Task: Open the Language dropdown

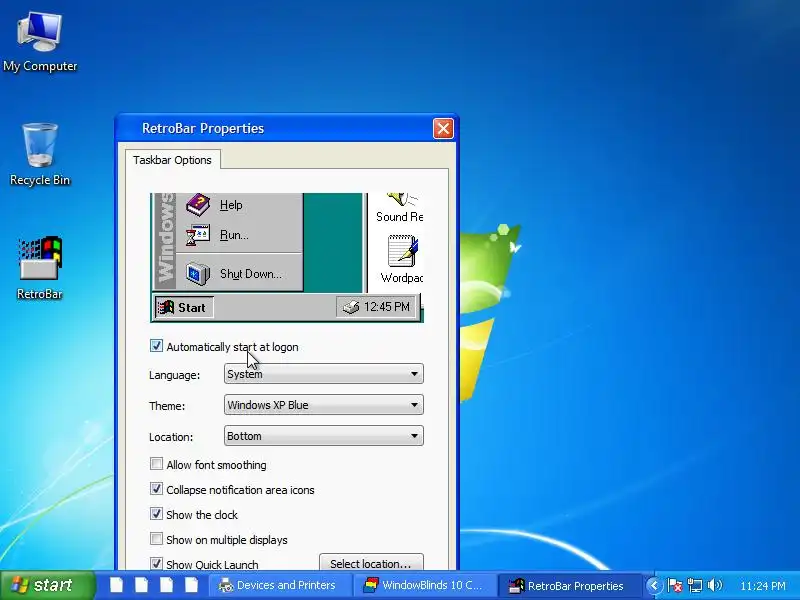Action: 323,374
